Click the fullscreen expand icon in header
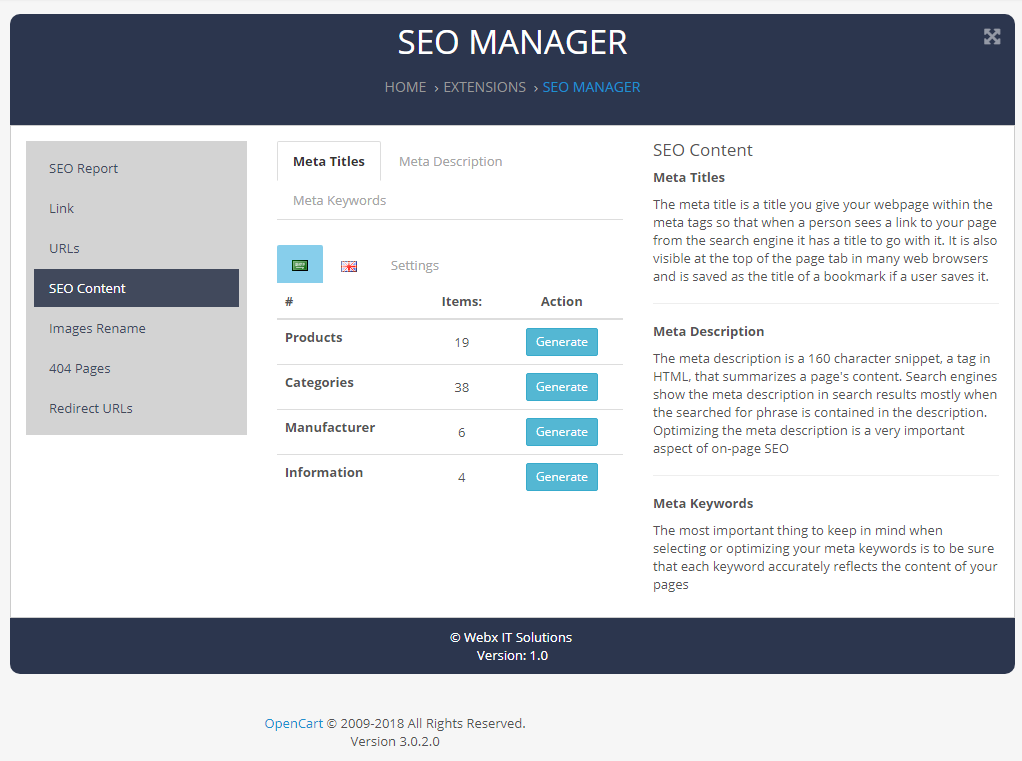The width and height of the screenshot is (1022, 761). (x=991, y=36)
